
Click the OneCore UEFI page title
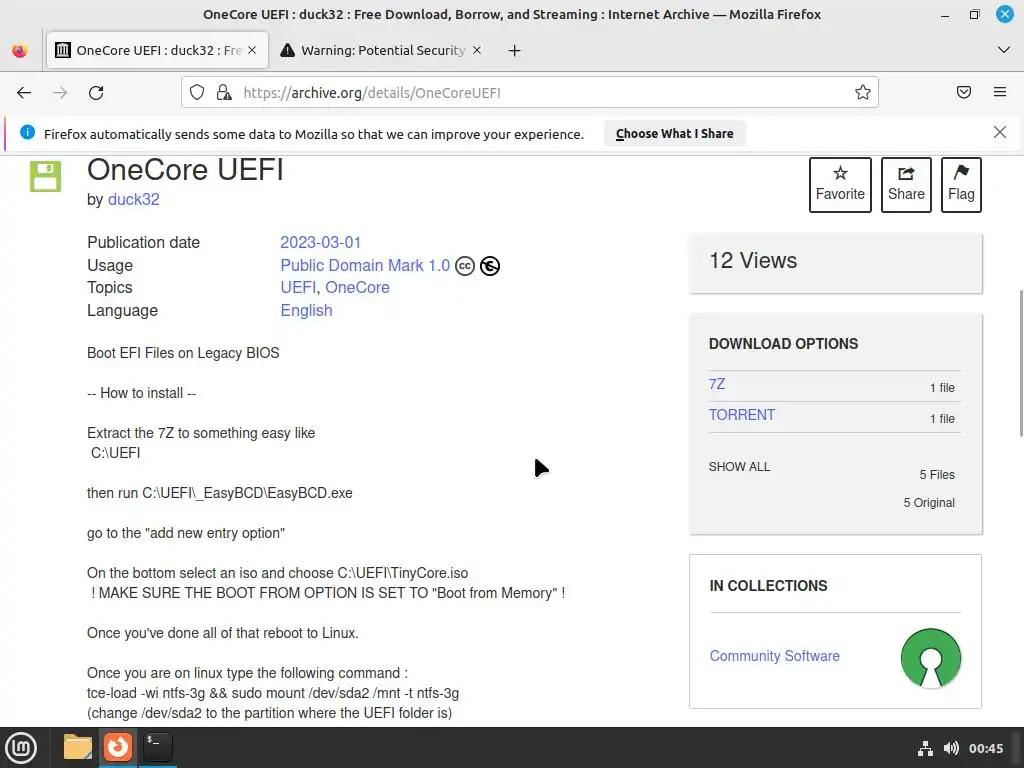click(x=185, y=170)
